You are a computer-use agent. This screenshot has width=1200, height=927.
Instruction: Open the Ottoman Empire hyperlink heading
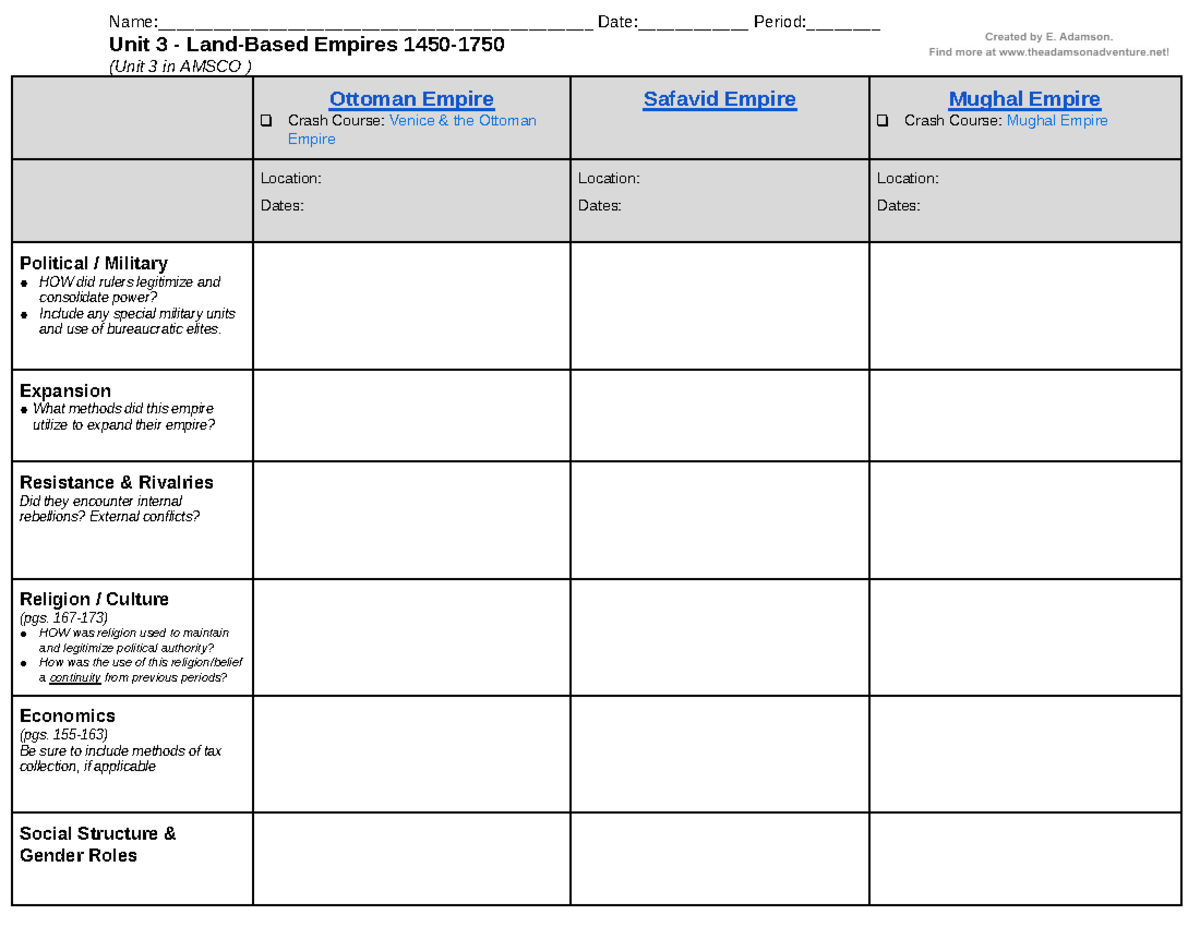(411, 99)
